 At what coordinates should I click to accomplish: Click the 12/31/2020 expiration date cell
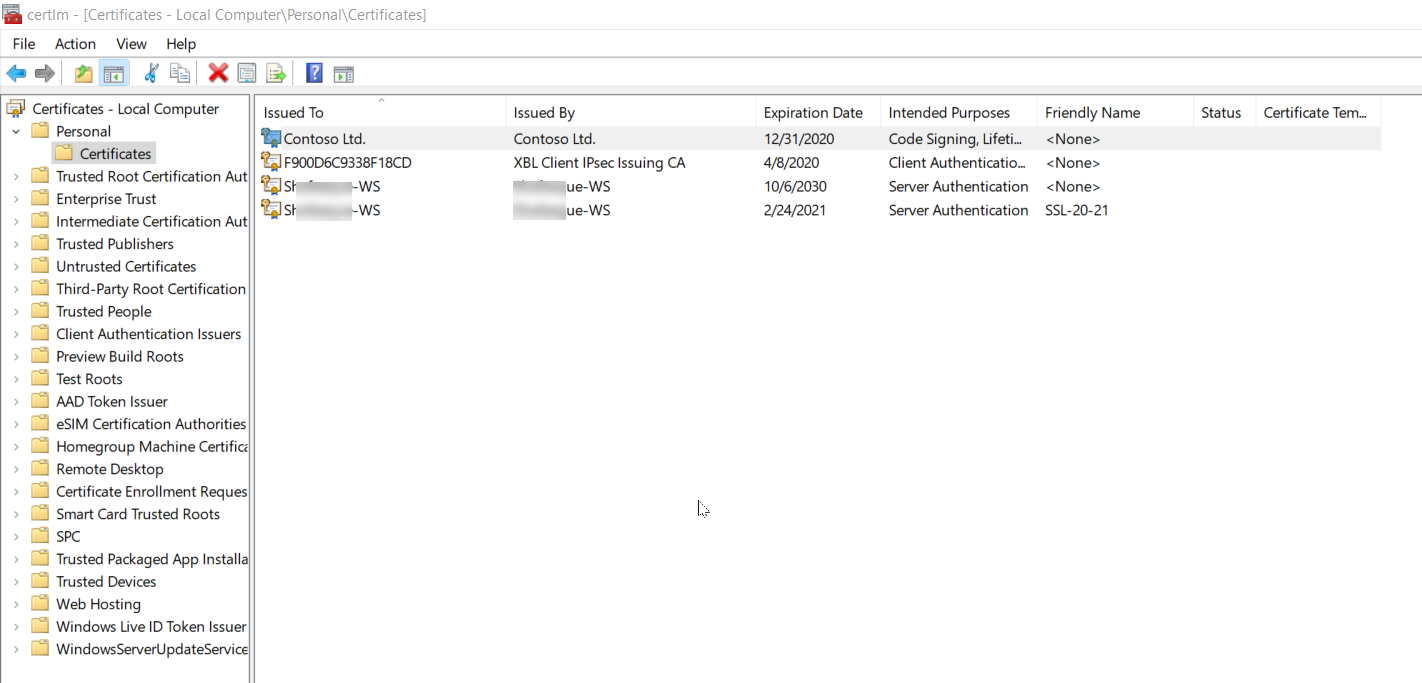[x=798, y=139]
